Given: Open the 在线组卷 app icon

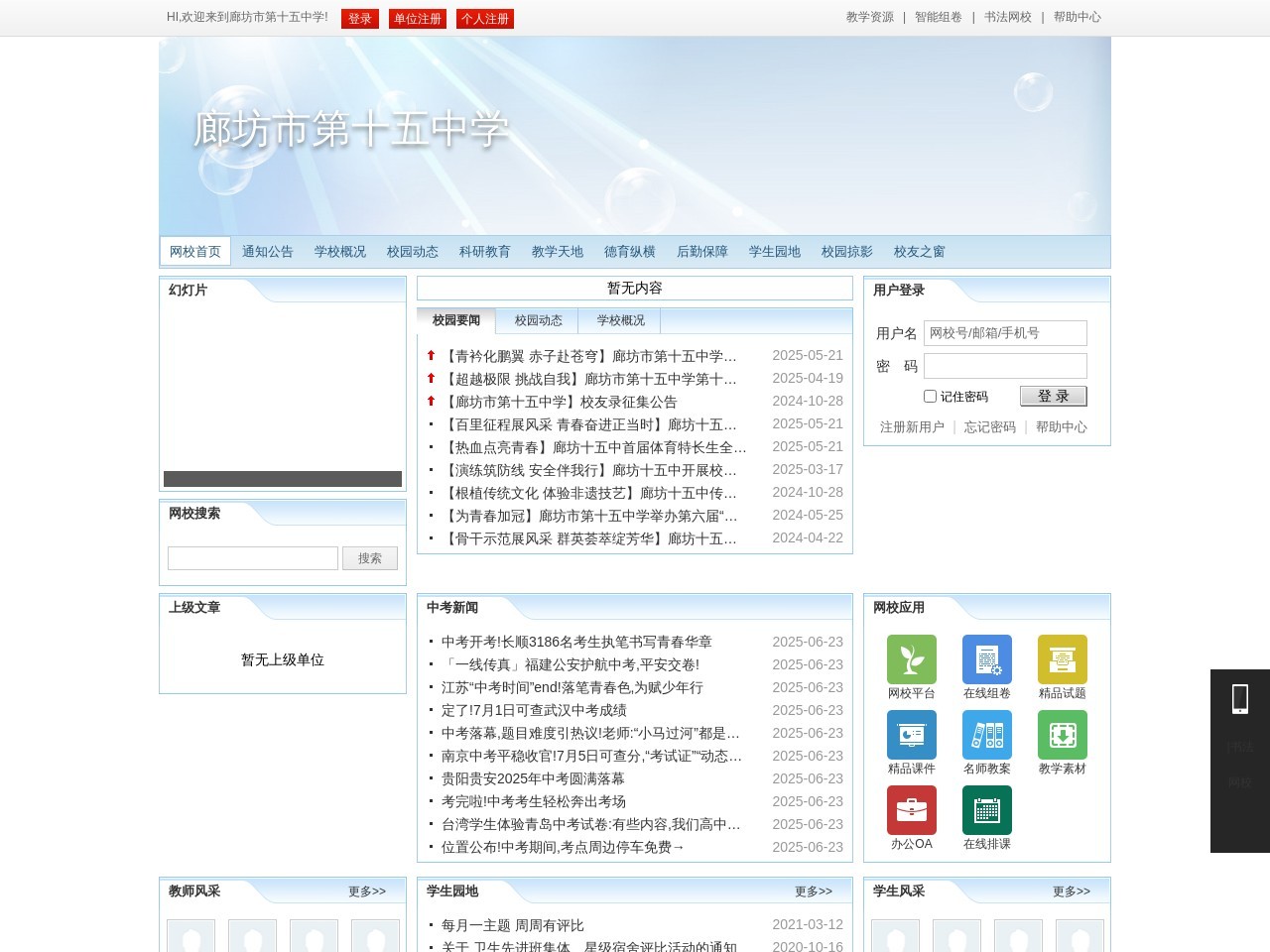Looking at the screenshot, I should click(x=987, y=659).
